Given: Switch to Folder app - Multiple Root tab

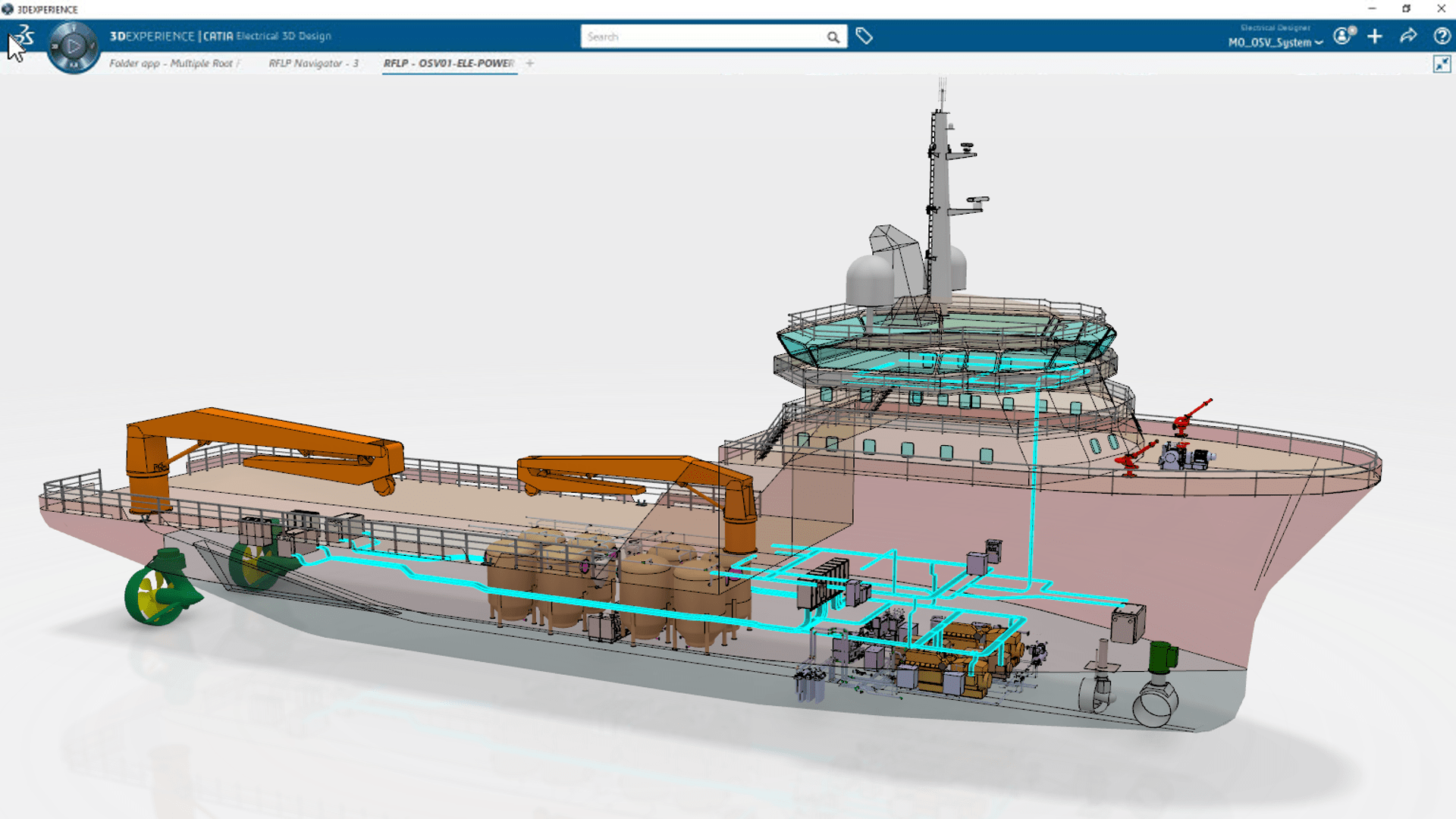Looking at the screenshot, I should coord(171,63).
